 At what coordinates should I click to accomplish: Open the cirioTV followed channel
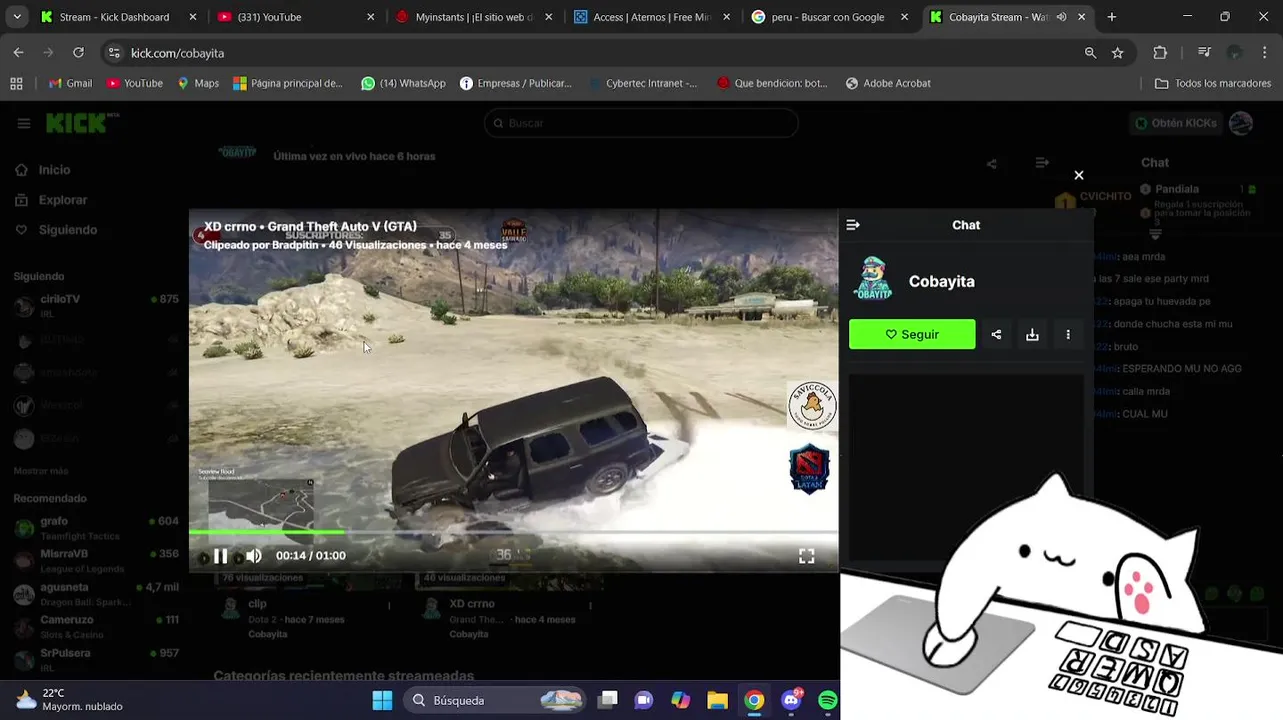coord(96,306)
